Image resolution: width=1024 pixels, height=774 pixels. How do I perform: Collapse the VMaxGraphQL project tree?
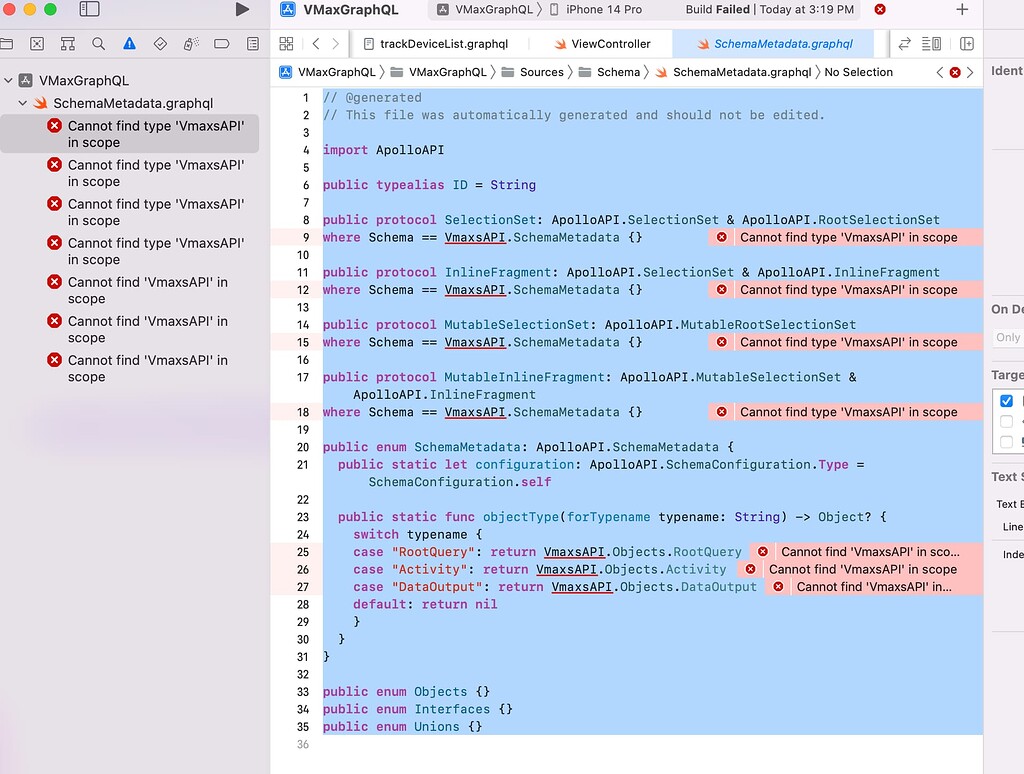(8, 79)
